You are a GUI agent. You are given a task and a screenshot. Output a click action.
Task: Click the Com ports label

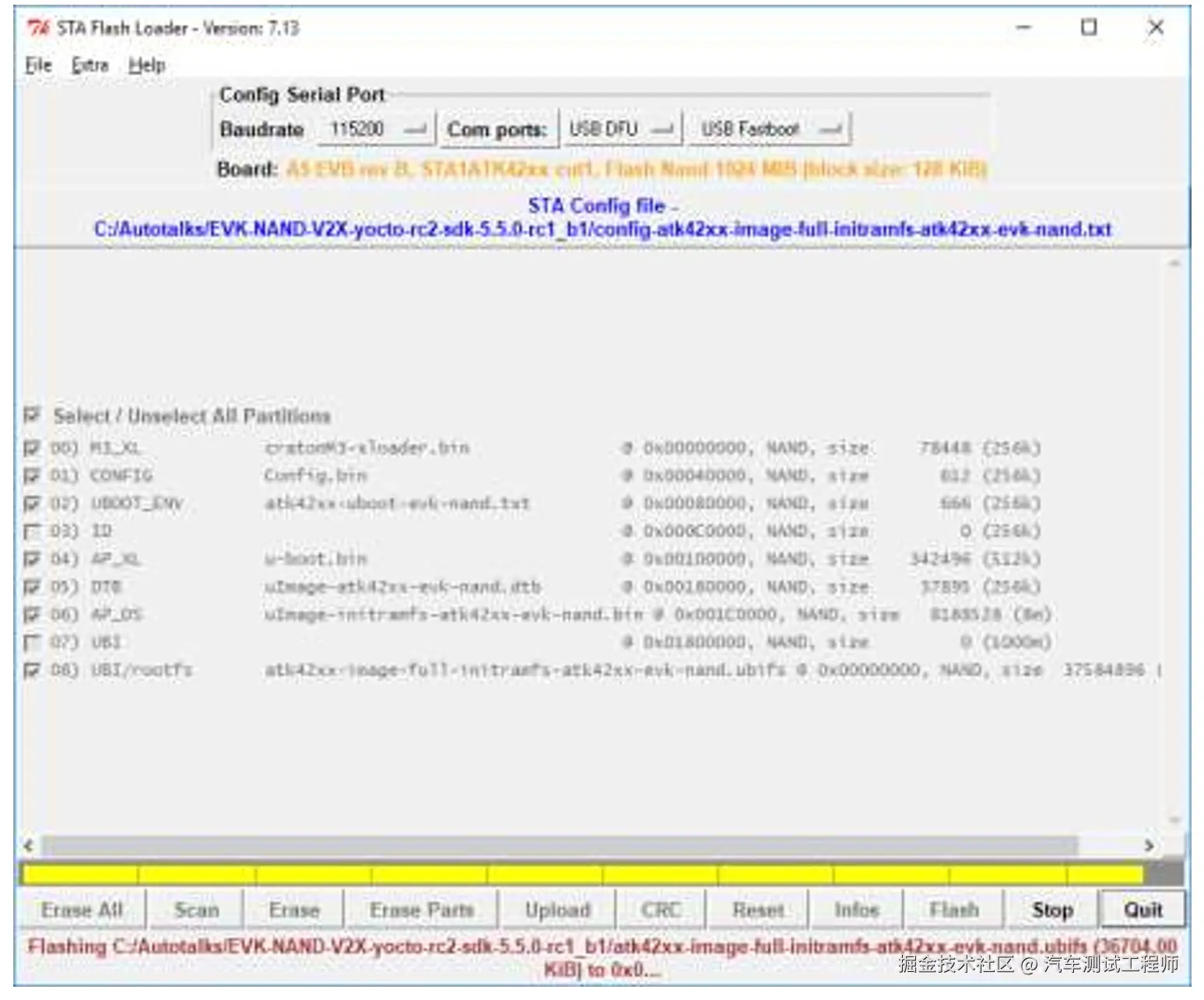coord(497,130)
